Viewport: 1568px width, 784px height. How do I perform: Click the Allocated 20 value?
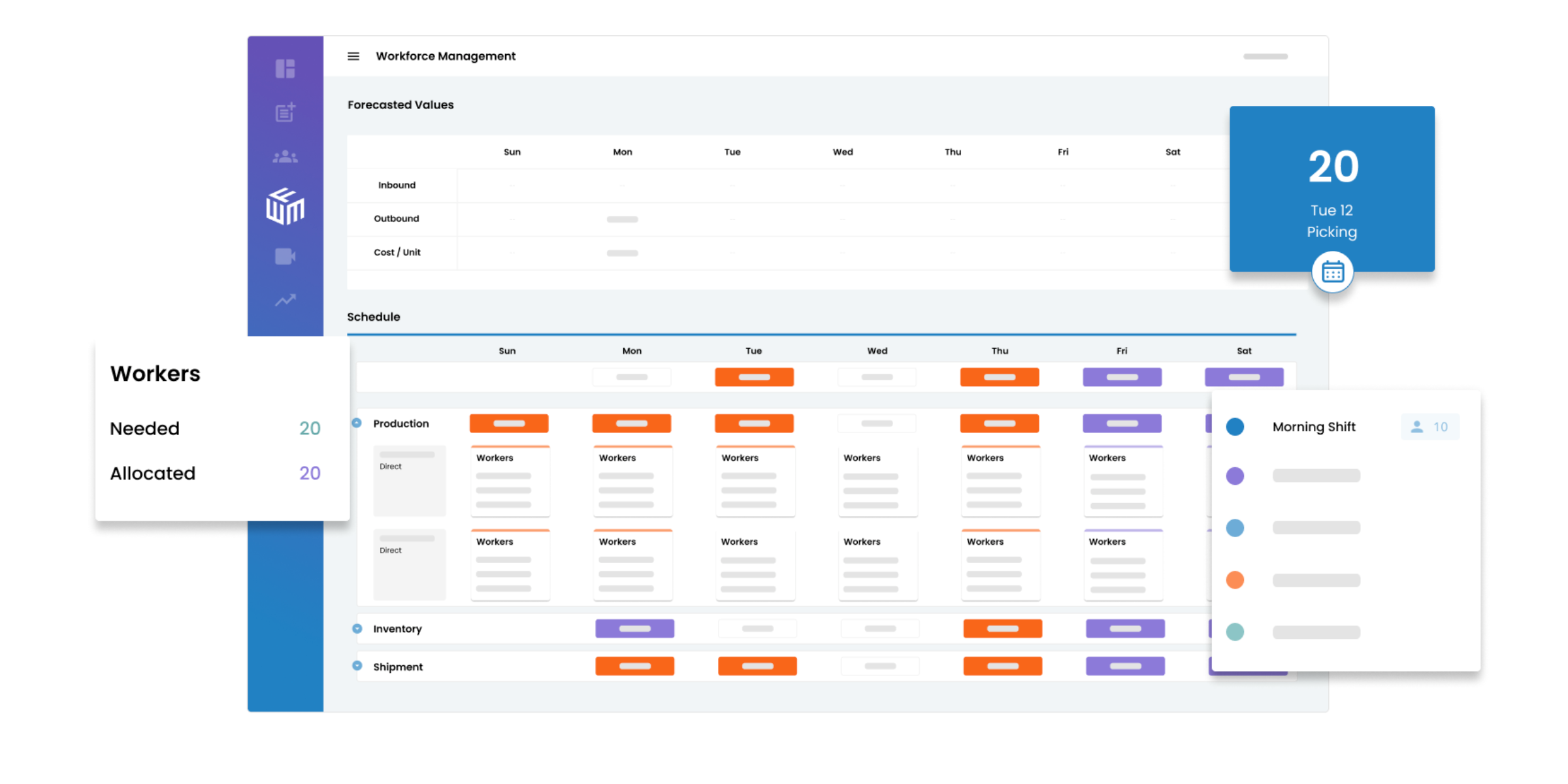(310, 473)
